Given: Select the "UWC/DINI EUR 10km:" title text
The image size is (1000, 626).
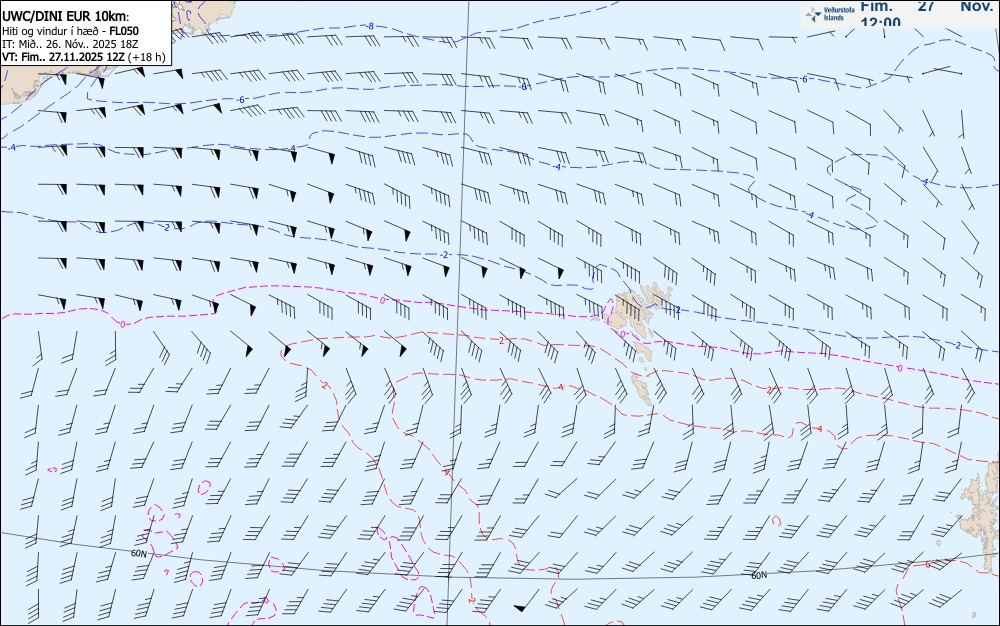Looking at the screenshot, I should pyautogui.click(x=66, y=17).
